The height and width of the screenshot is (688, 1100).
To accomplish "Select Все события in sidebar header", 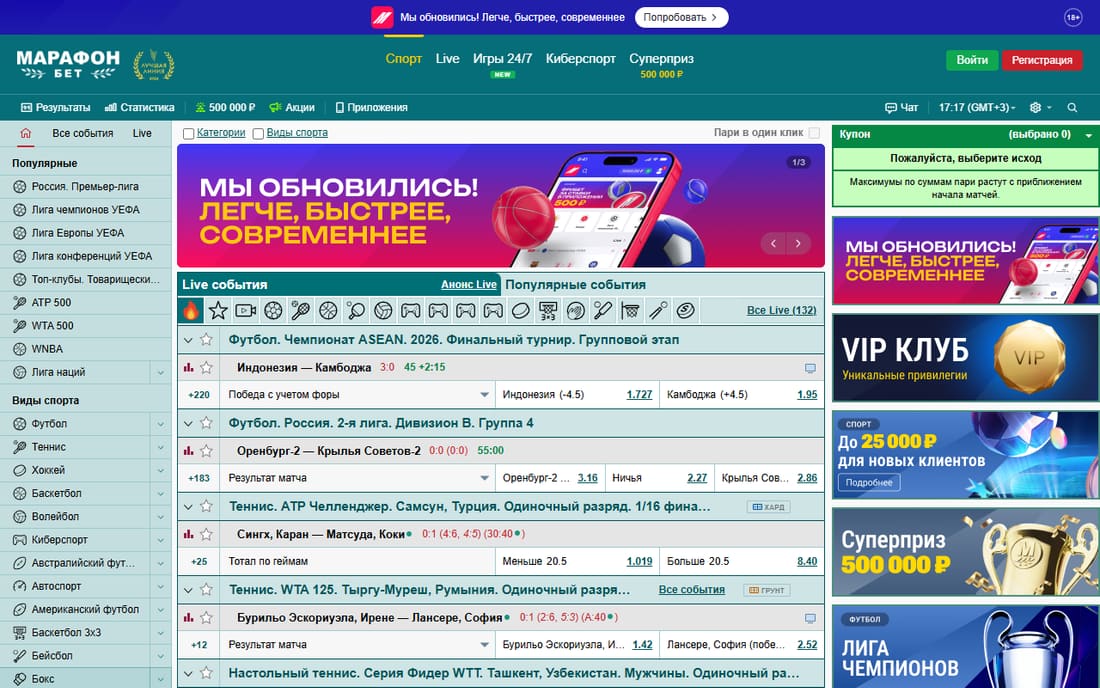I will pyautogui.click(x=82, y=133).
